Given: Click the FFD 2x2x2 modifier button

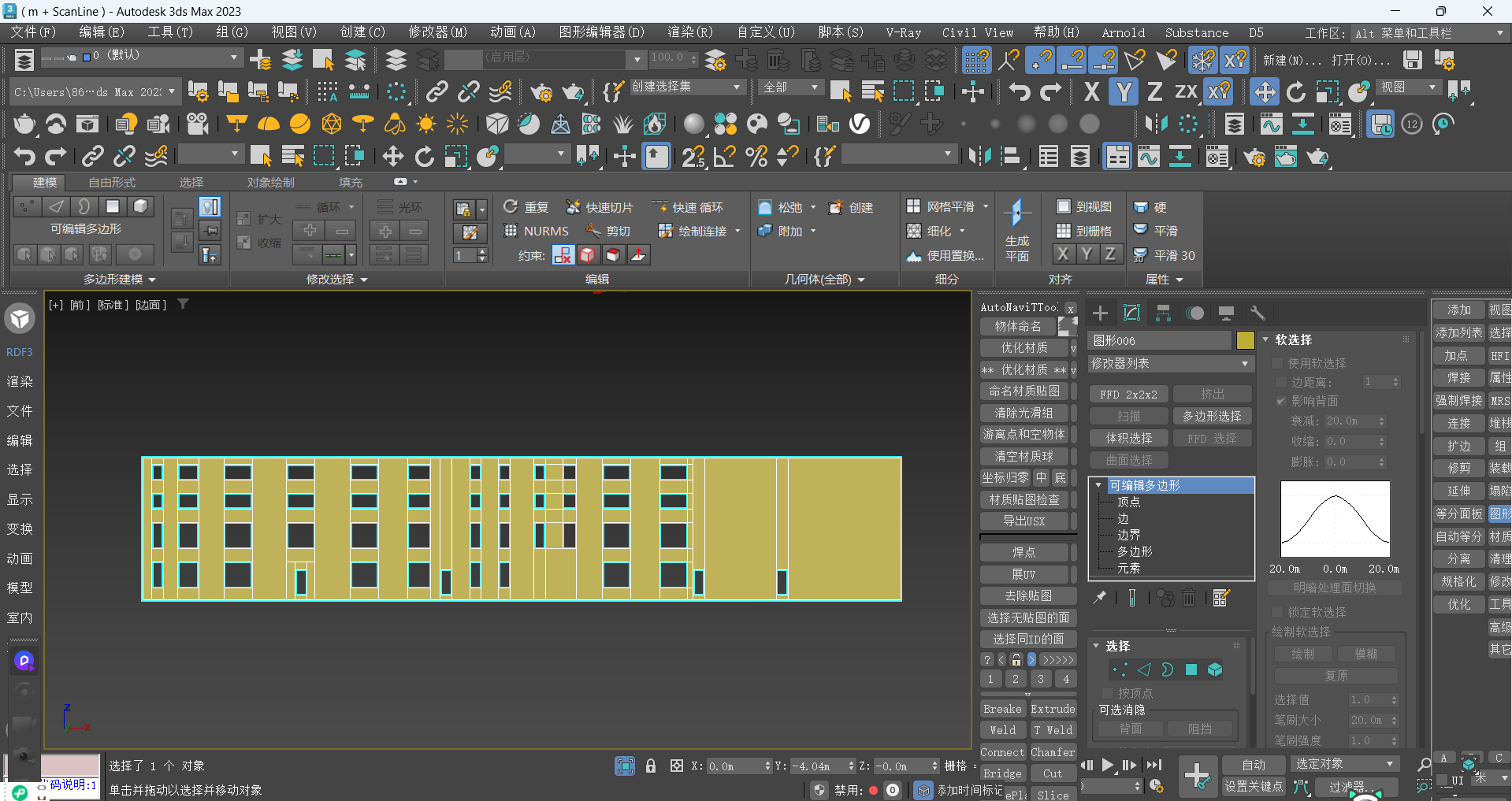Looking at the screenshot, I should (x=1129, y=394).
